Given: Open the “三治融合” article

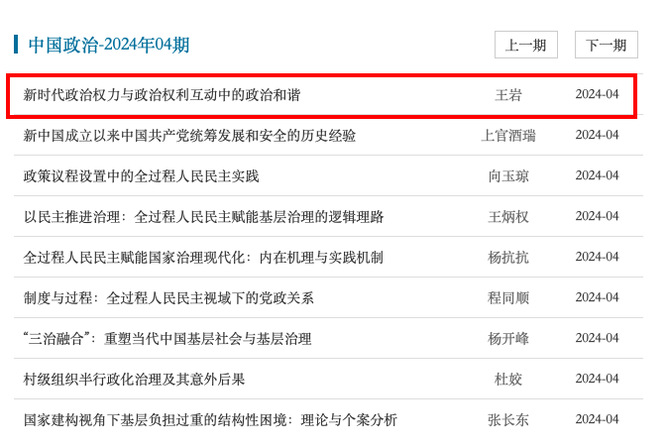Looking at the screenshot, I should [x=168, y=338].
